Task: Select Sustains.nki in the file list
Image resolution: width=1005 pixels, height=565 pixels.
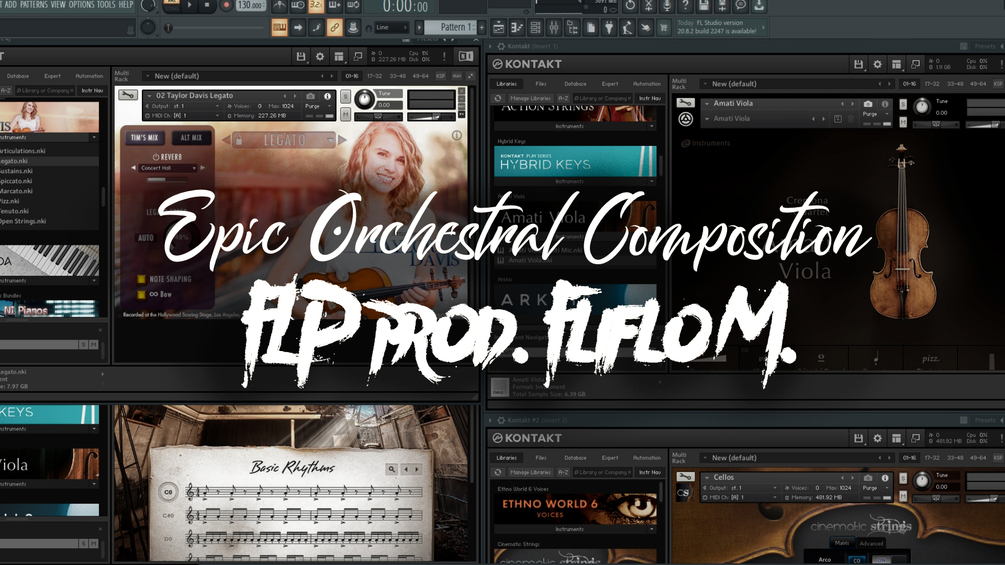Action: [x=17, y=171]
